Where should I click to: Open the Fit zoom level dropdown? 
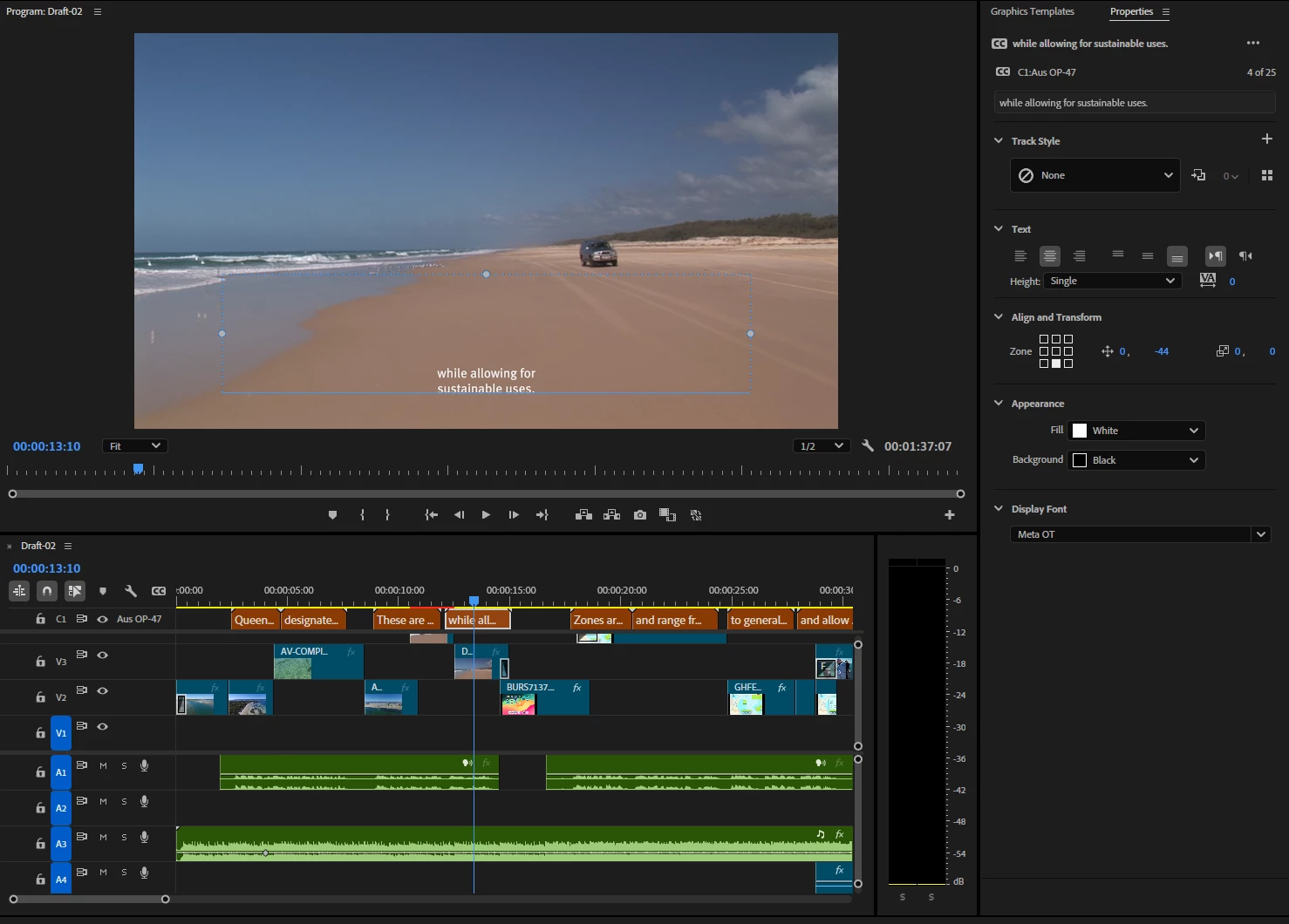tap(134, 446)
